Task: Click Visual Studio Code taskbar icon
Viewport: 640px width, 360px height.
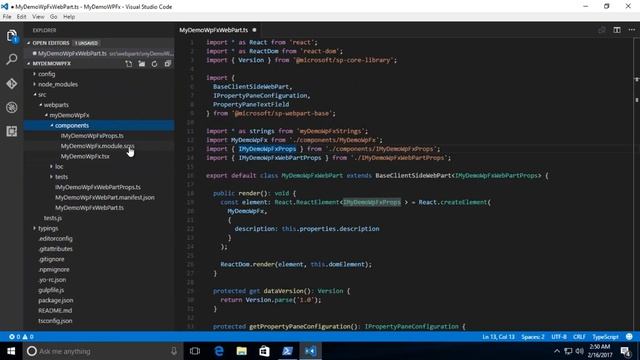Action: click(310, 351)
